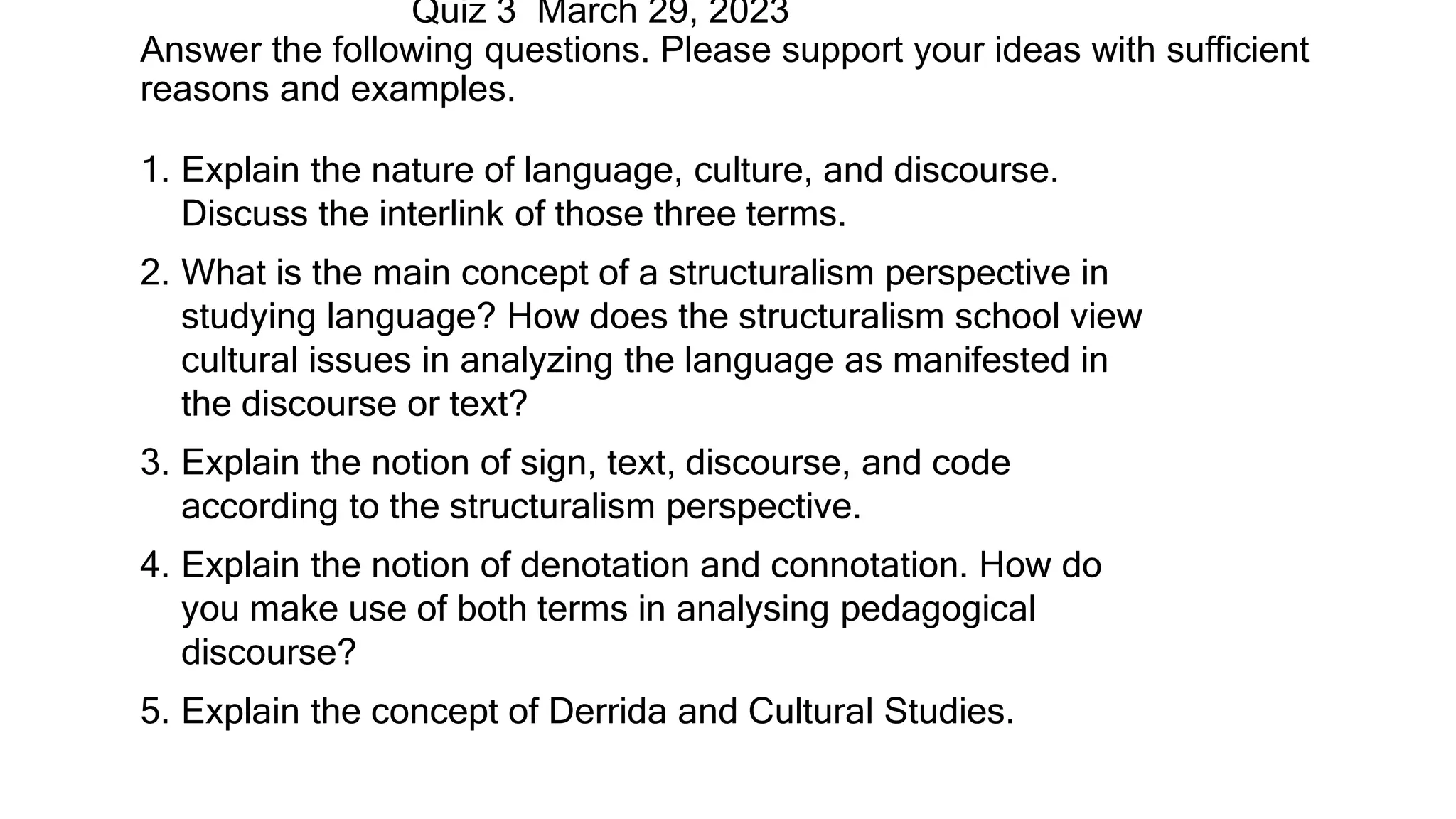Click the 'cultural issues in analyzing the language' line

click(645, 360)
